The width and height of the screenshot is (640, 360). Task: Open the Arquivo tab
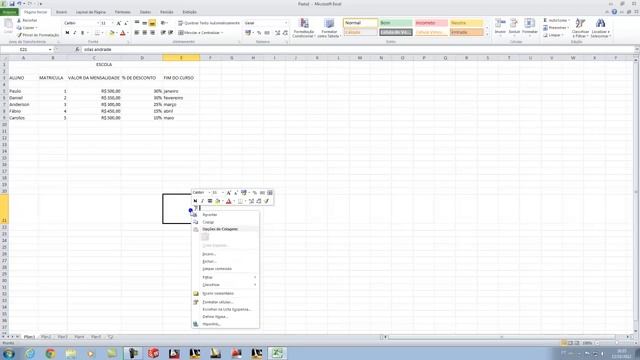coord(9,12)
